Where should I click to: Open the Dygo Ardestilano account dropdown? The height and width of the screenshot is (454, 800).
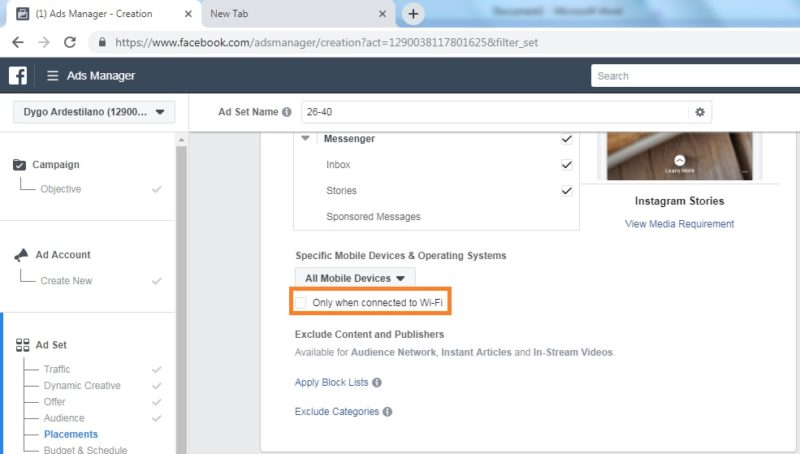(94, 112)
